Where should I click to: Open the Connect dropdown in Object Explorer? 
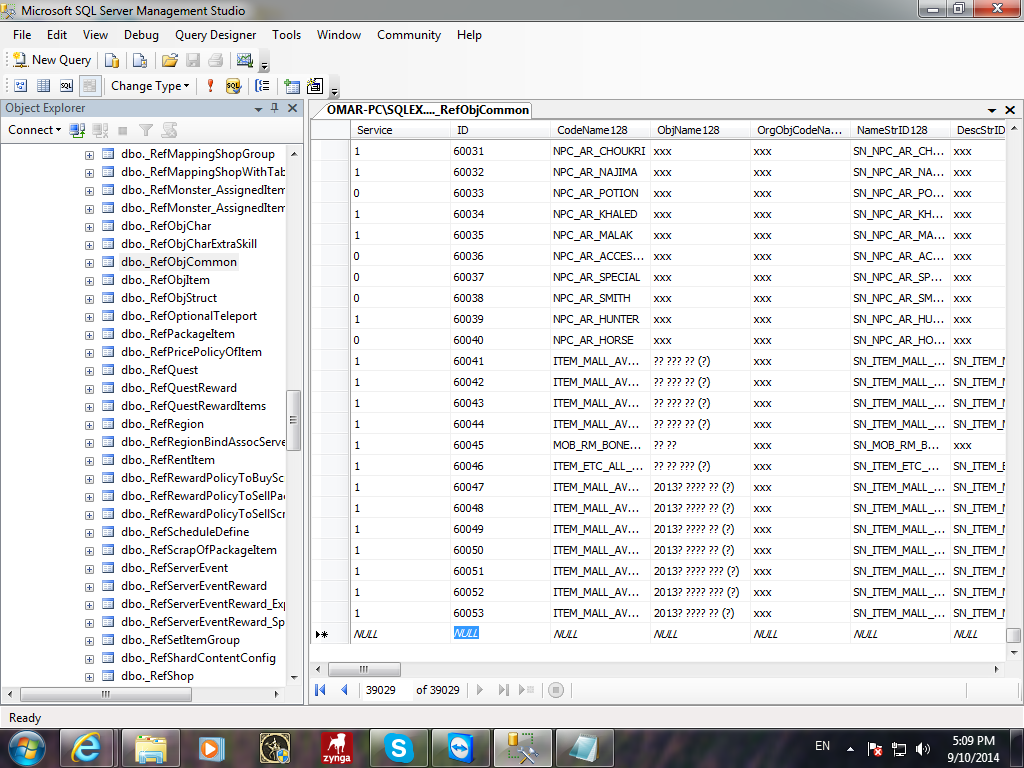pos(35,130)
